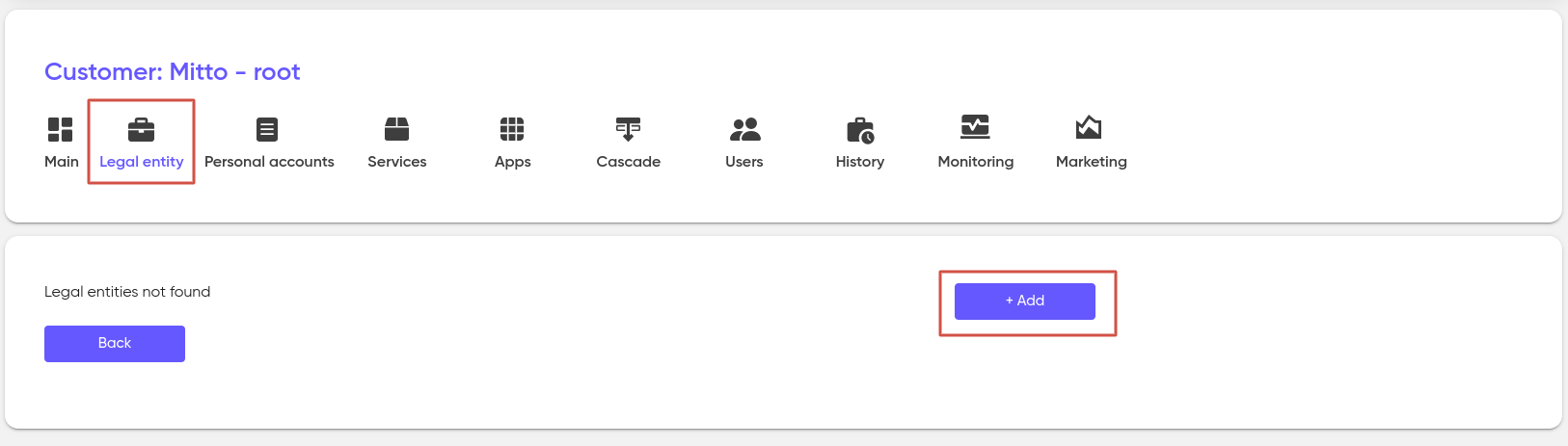
Task: Click the Monitoring pulse icon
Action: (975, 127)
